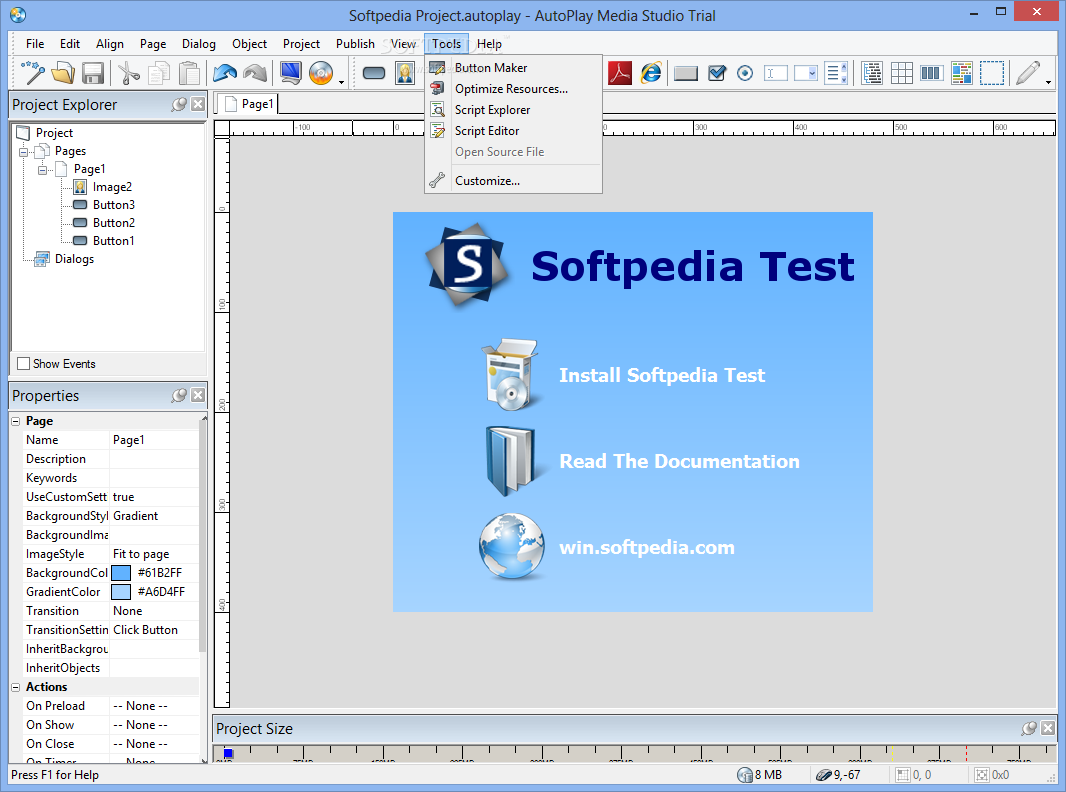Viewport: 1066px width, 792px height.
Task: Open the Project menu
Action: pyautogui.click(x=301, y=44)
